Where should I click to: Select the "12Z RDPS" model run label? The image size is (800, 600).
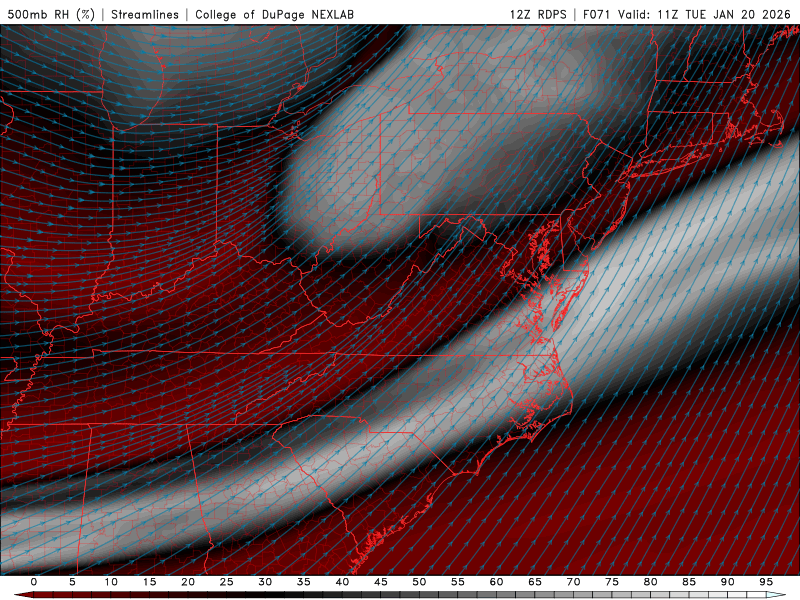click(x=538, y=14)
